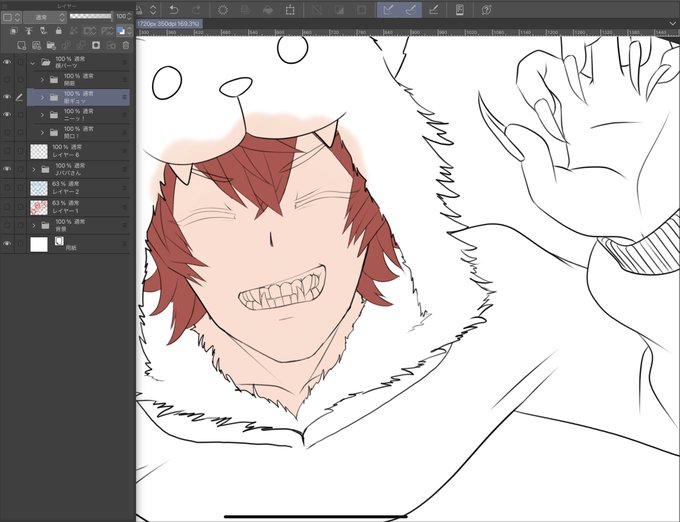Expand the 背景 folder
The height and width of the screenshot is (522, 680).
click(x=33, y=225)
